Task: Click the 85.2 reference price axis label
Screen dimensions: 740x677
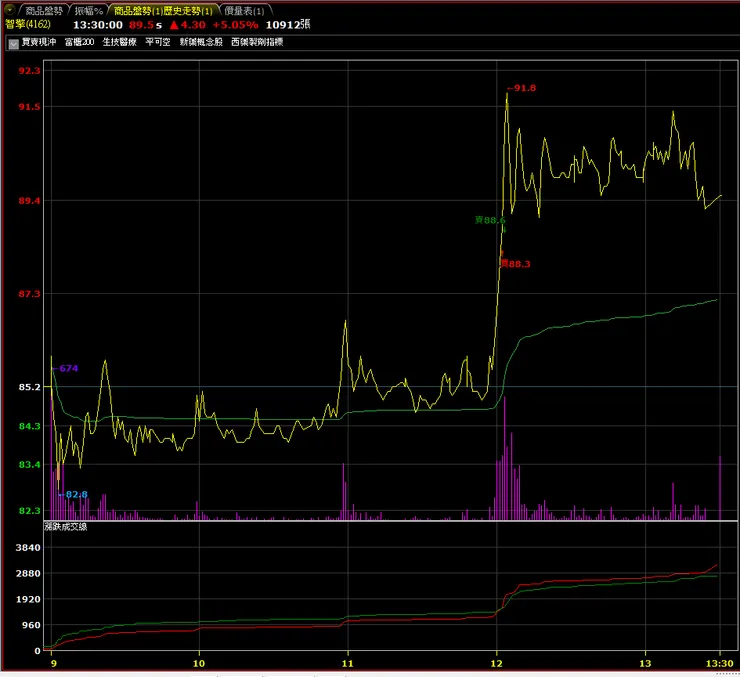Action: click(x=29, y=387)
